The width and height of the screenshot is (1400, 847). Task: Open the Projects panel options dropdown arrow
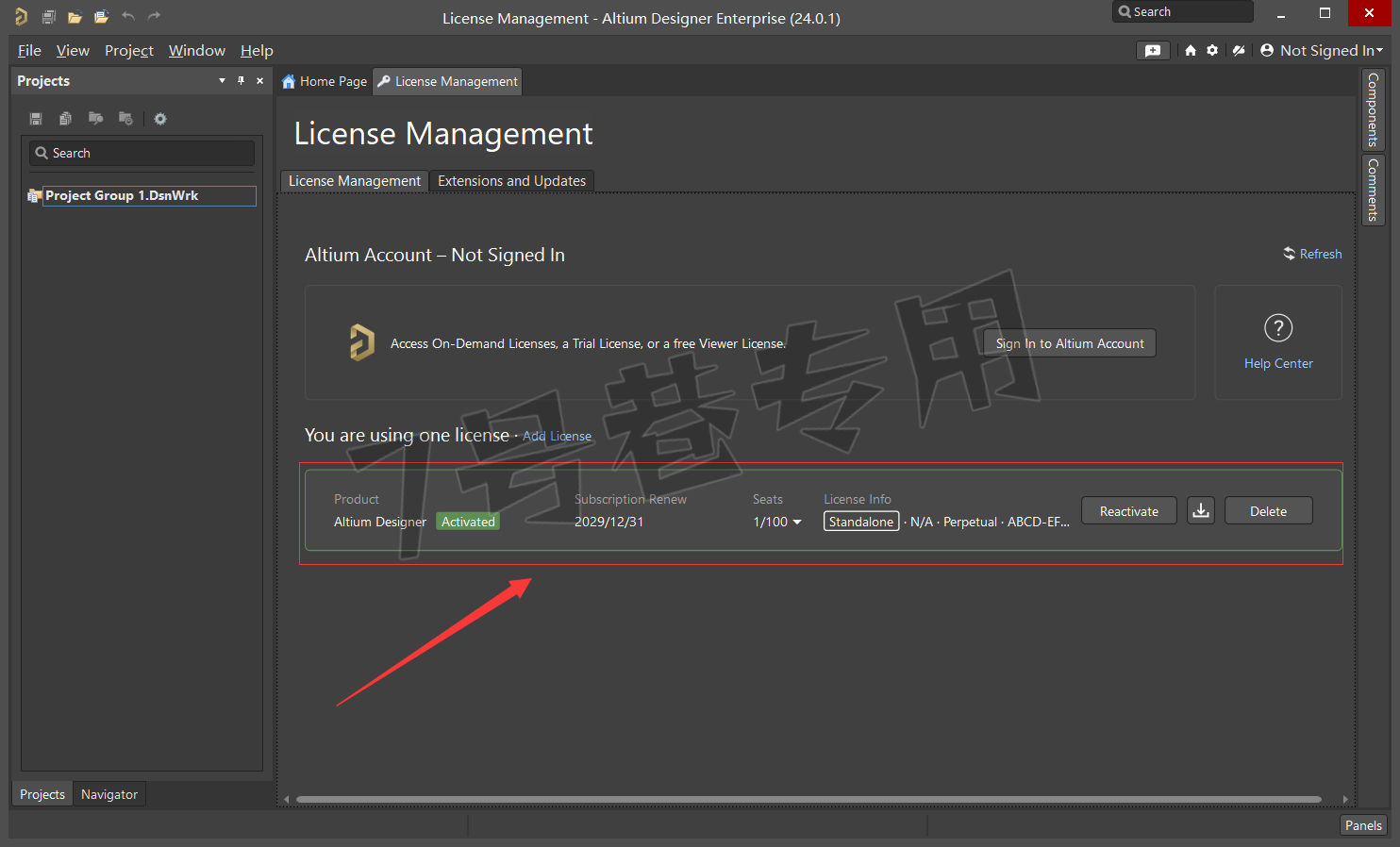pyautogui.click(x=222, y=81)
